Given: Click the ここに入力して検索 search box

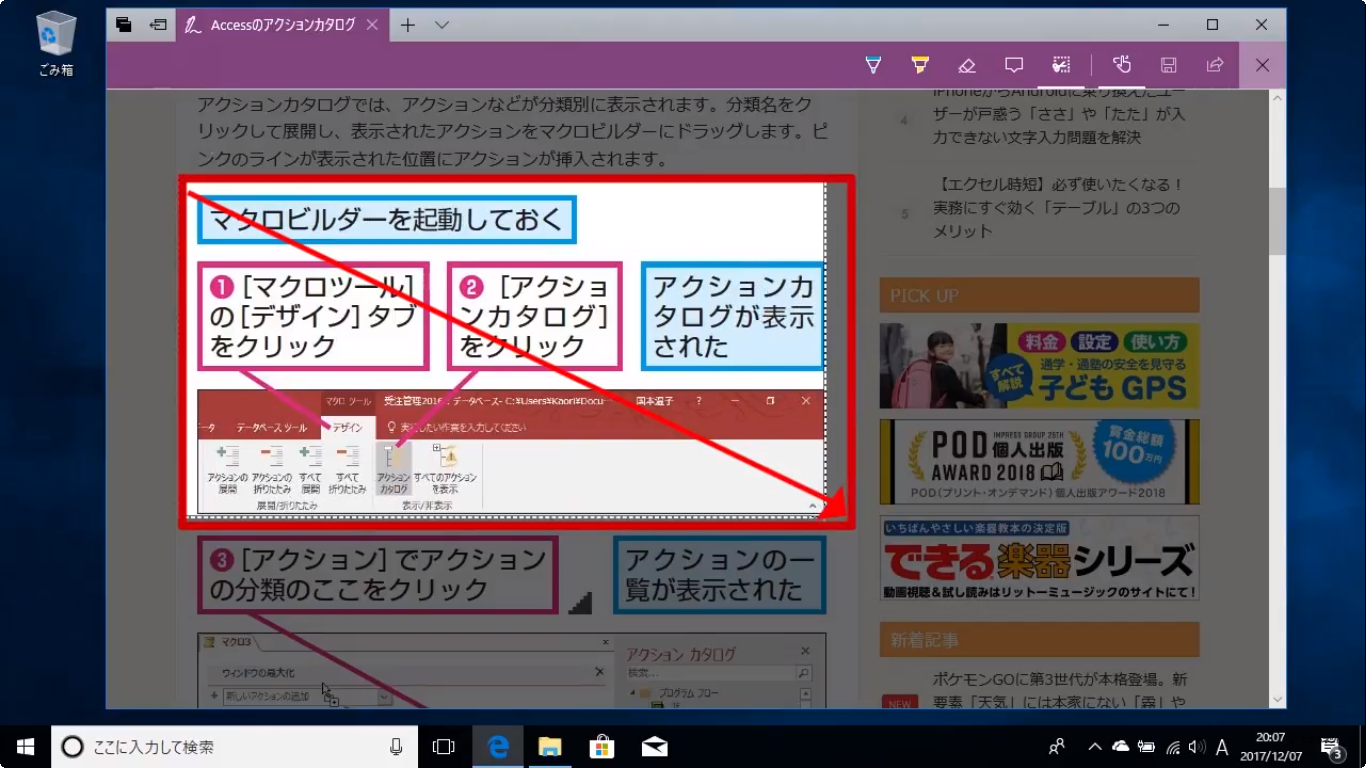Looking at the screenshot, I should pyautogui.click(x=234, y=747).
